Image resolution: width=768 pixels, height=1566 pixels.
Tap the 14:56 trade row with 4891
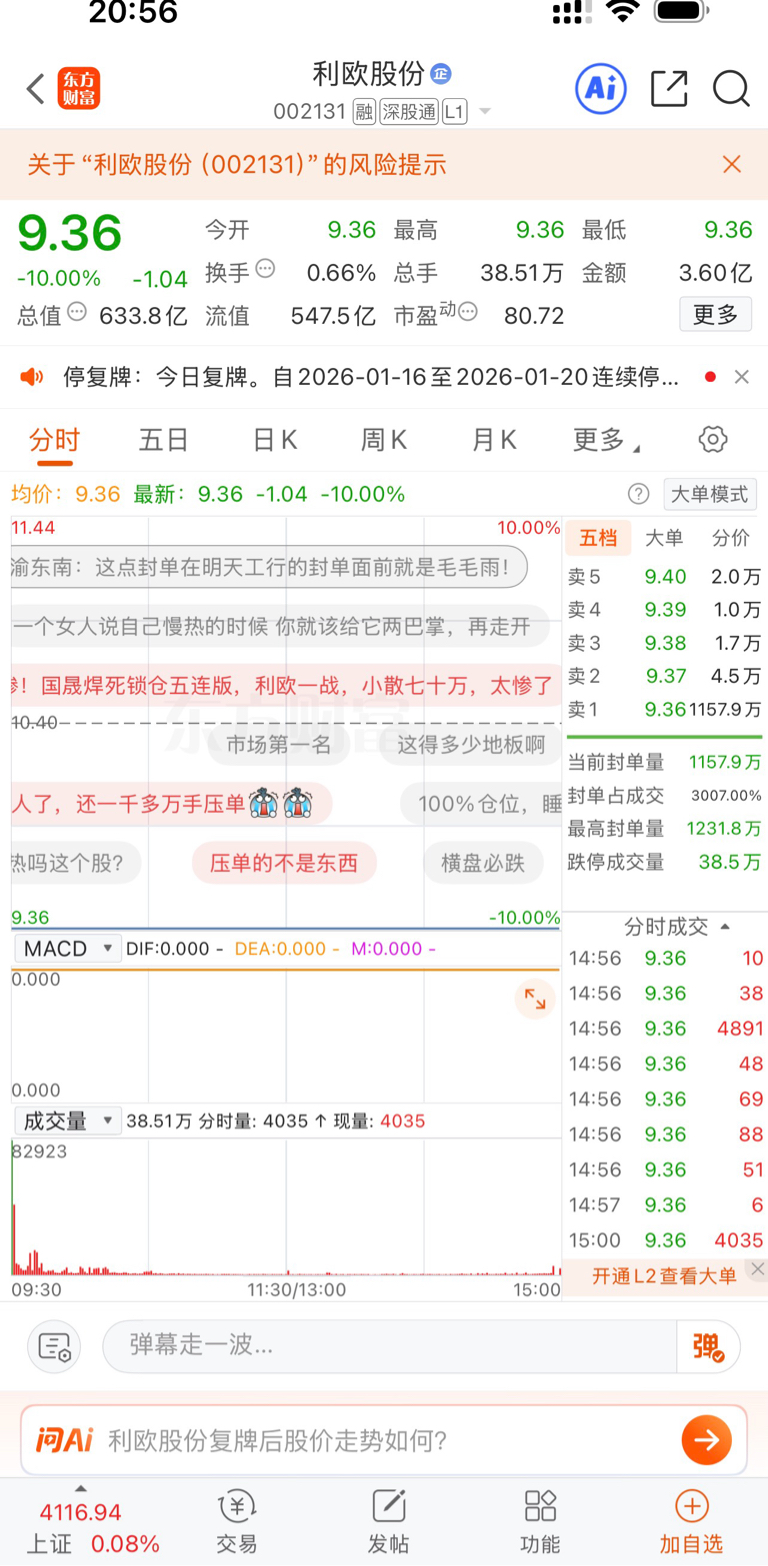pos(665,1028)
